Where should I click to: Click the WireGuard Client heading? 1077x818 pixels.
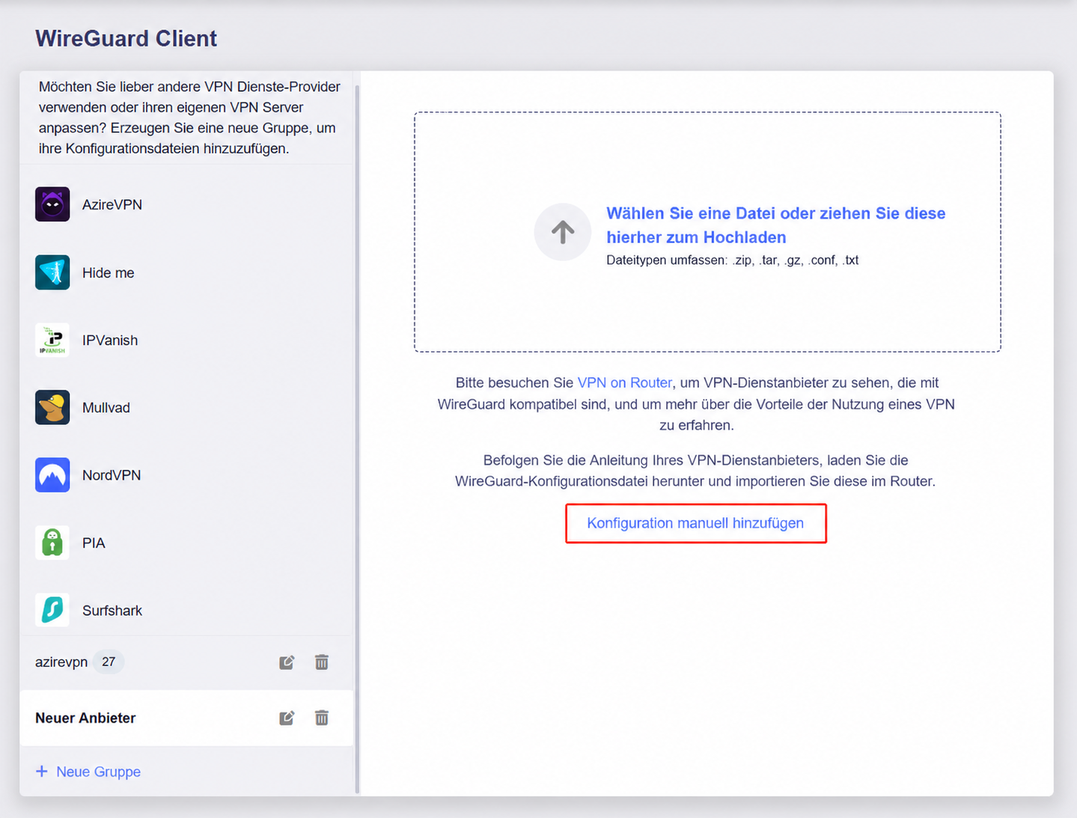tap(126, 38)
